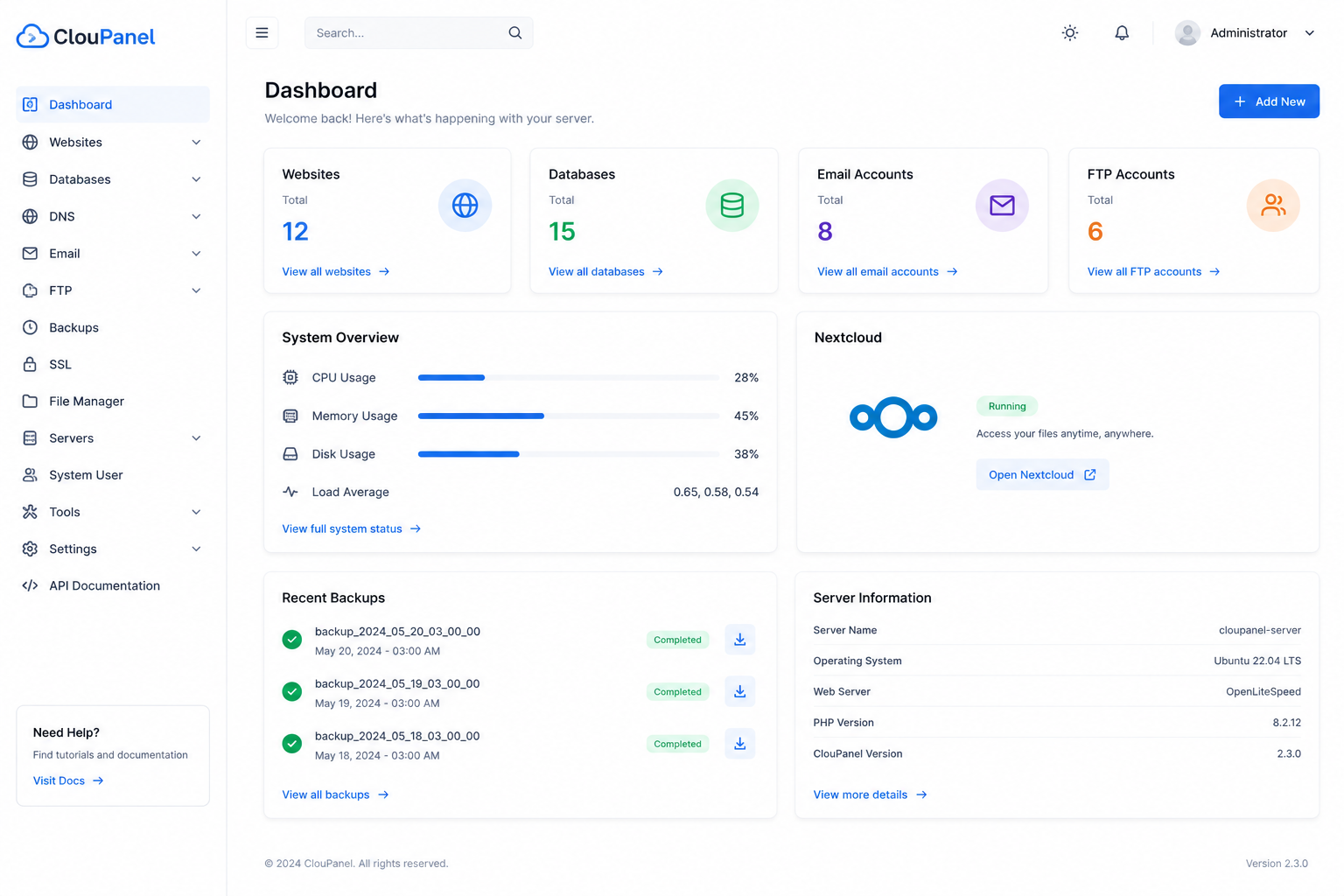Screen dimensions: 1344x896
Task: Follow View more details link
Action: point(870,794)
